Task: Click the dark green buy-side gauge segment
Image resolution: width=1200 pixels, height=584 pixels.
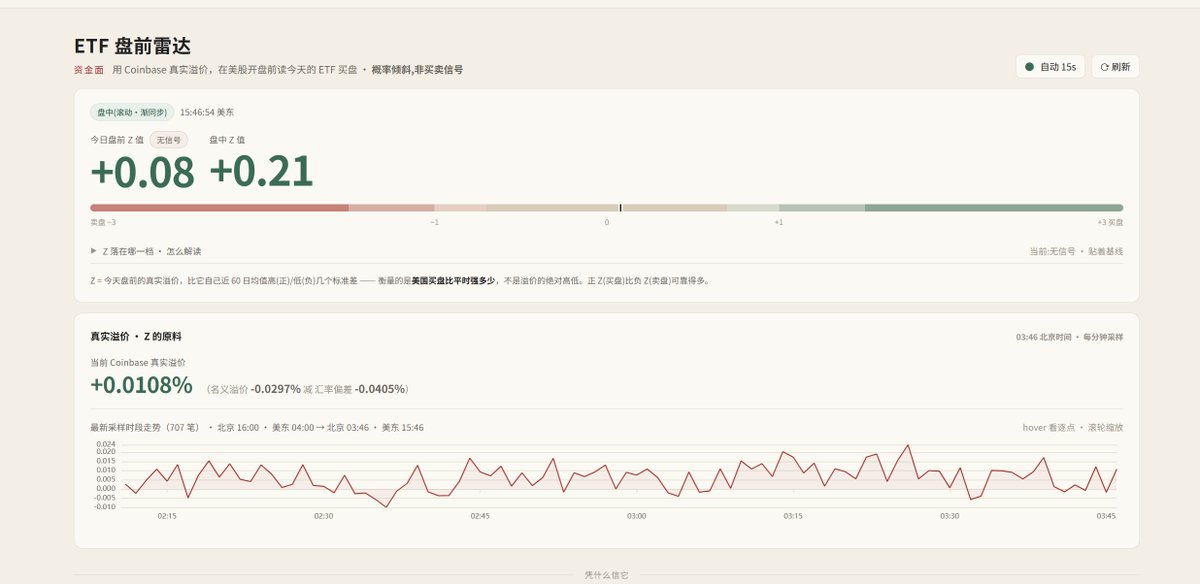Action: [x=994, y=208]
